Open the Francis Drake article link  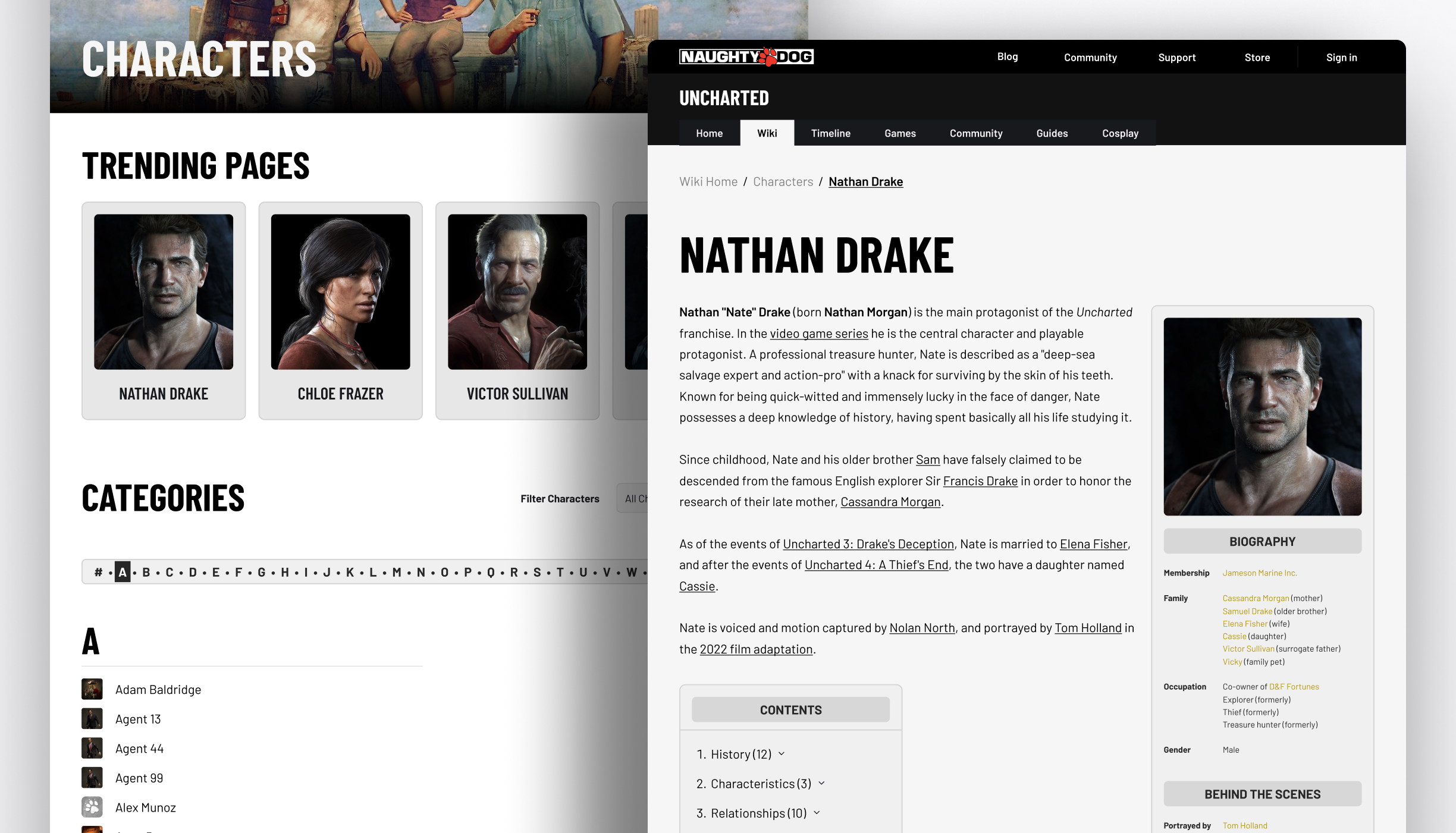(x=980, y=481)
